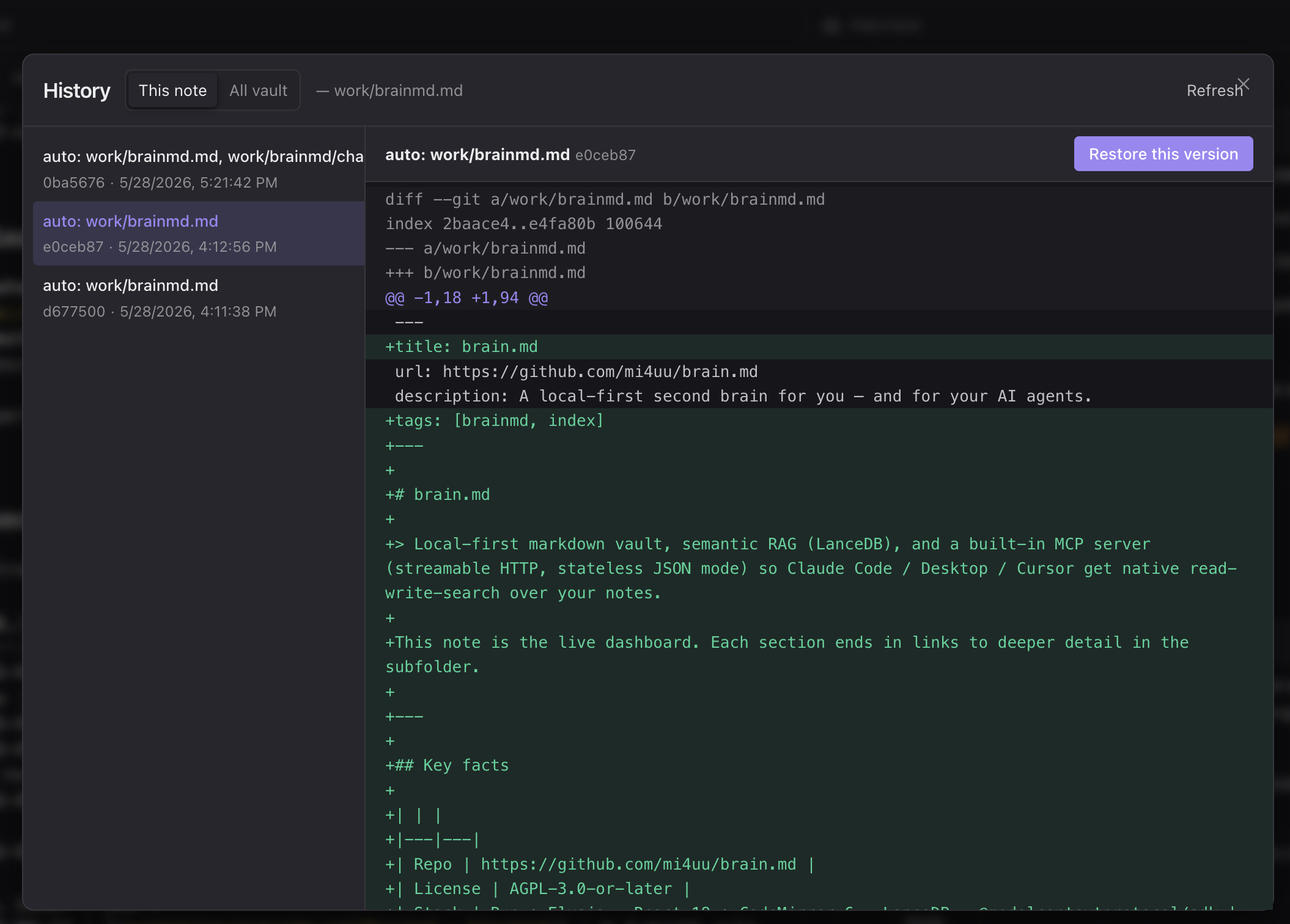Viewport: 1290px width, 924px height.
Task: Switch to the This note tab
Action: pyautogui.click(x=172, y=90)
